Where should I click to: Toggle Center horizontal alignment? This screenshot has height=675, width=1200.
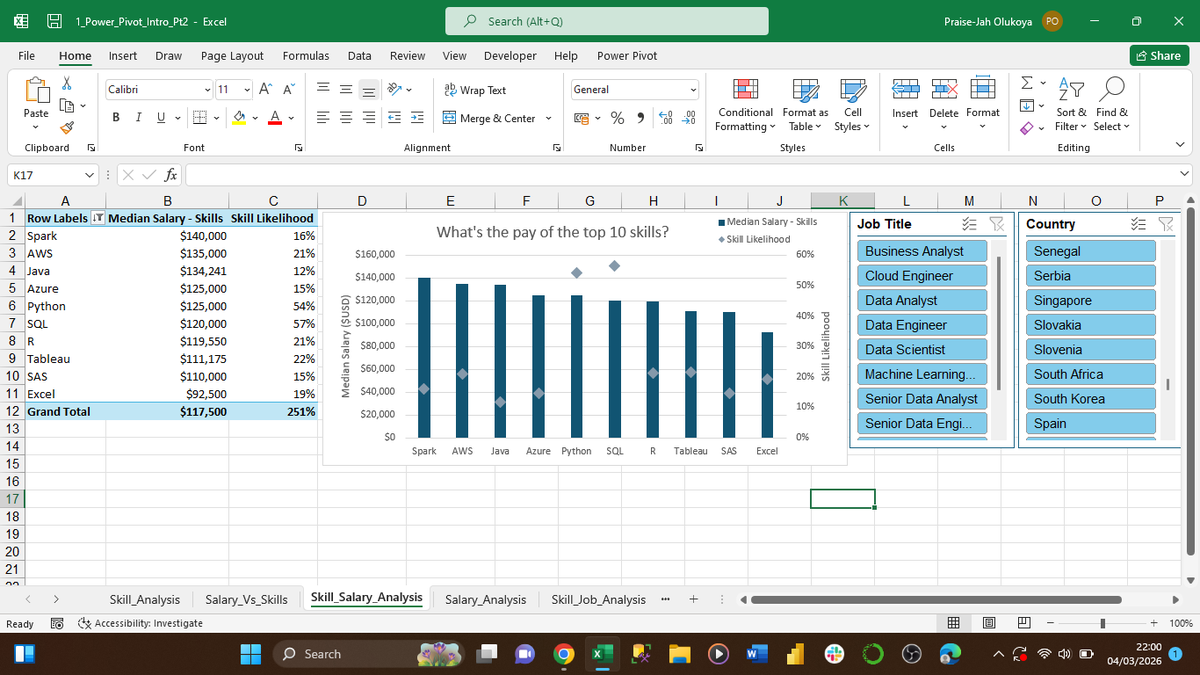348,119
